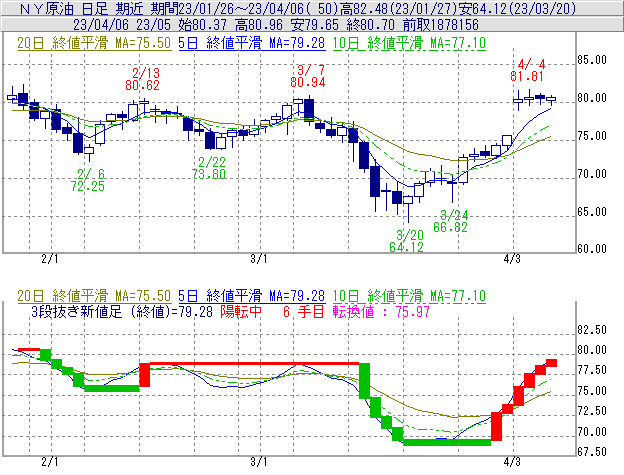Click the red 陽転中 status text
The height and width of the screenshot is (475, 624).
pyautogui.click(x=241, y=311)
